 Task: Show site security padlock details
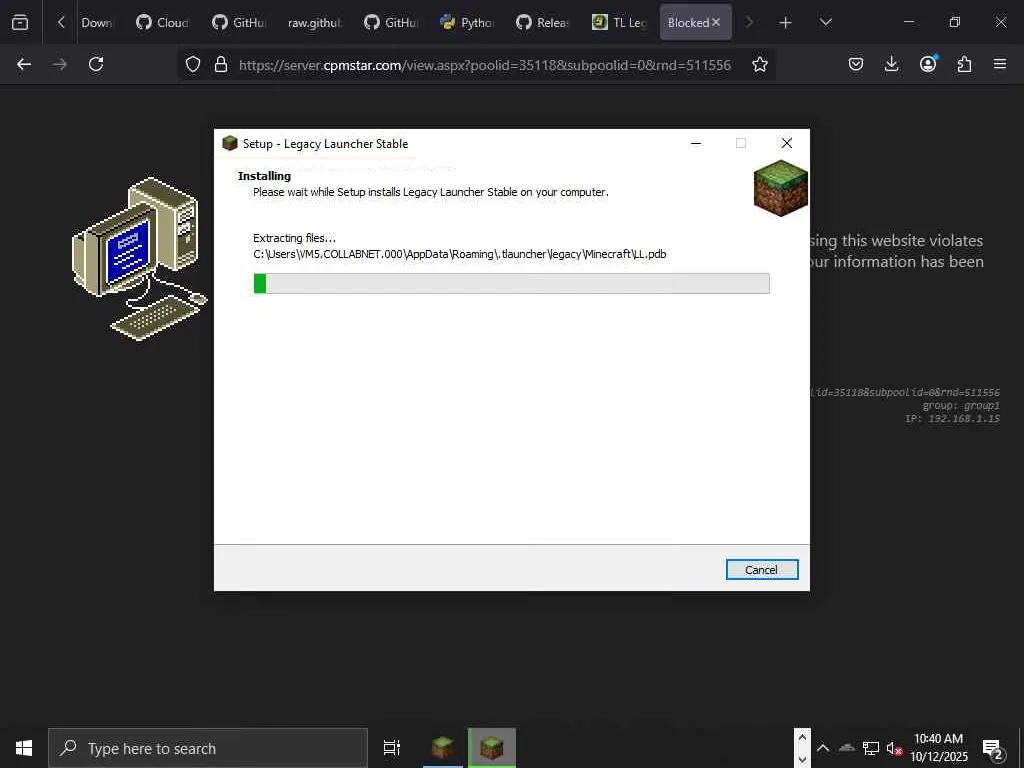pyautogui.click(x=221, y=64)
